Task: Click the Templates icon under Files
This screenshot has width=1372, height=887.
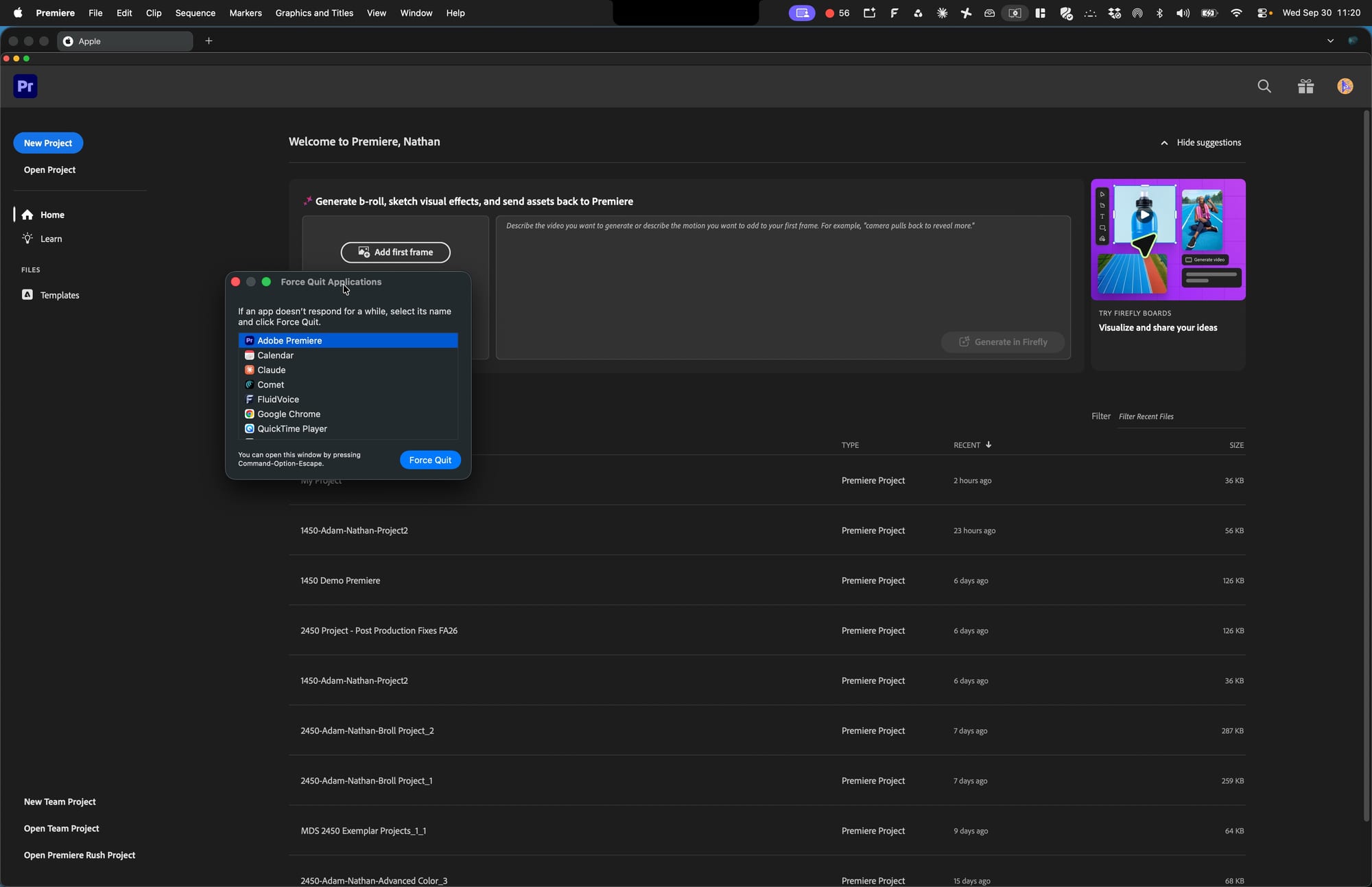Action: pos(27,295)
